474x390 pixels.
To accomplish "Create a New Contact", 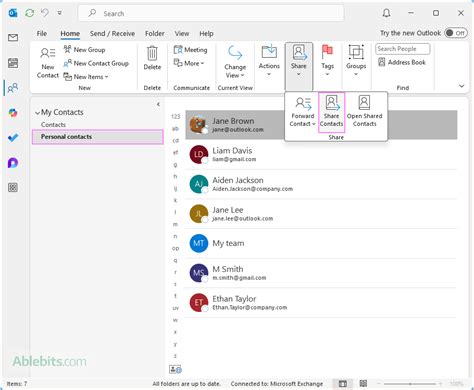I will click(x=48, y=63).
